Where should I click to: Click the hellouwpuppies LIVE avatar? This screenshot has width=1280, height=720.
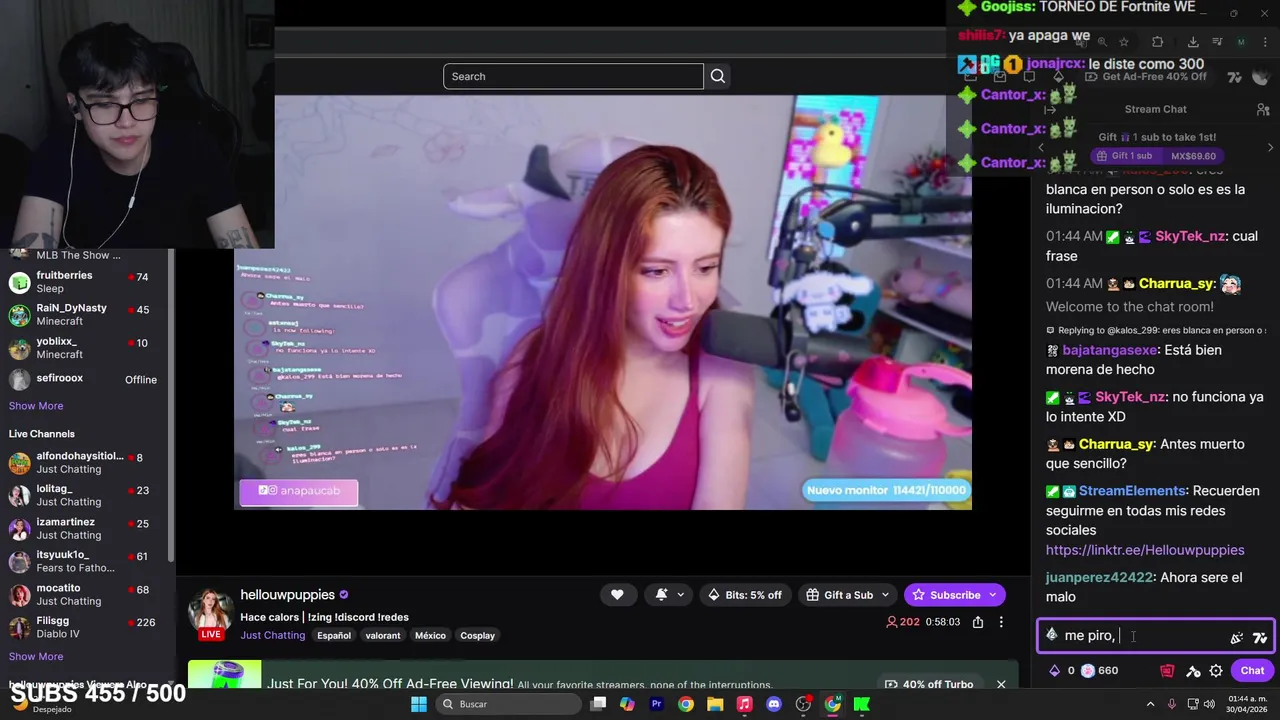[211, 613]
